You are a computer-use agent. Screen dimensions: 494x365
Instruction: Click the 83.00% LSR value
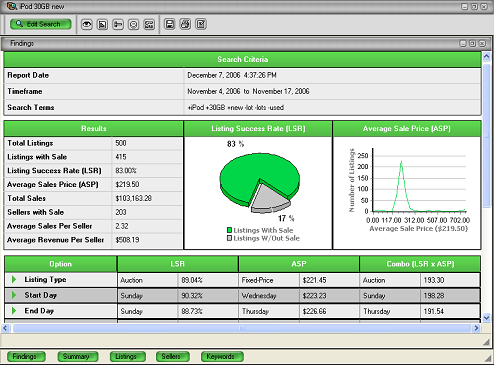tap(126, 171)
